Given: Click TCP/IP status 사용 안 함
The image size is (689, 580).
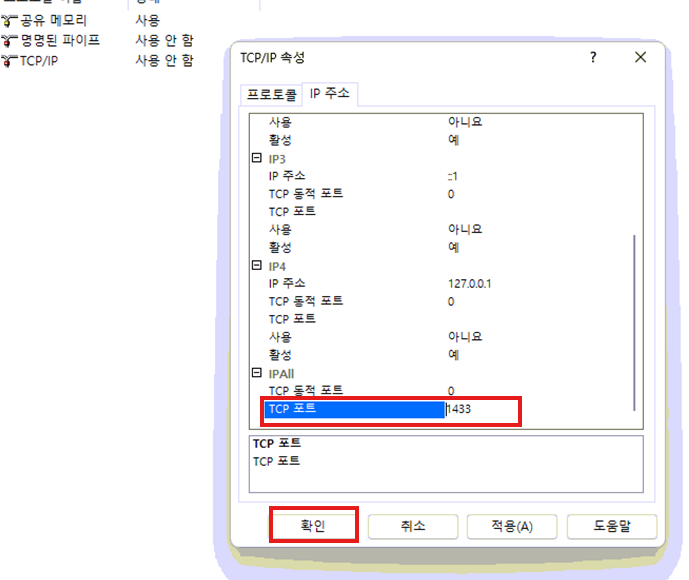Looking at the screenshot, I should 164,61.
